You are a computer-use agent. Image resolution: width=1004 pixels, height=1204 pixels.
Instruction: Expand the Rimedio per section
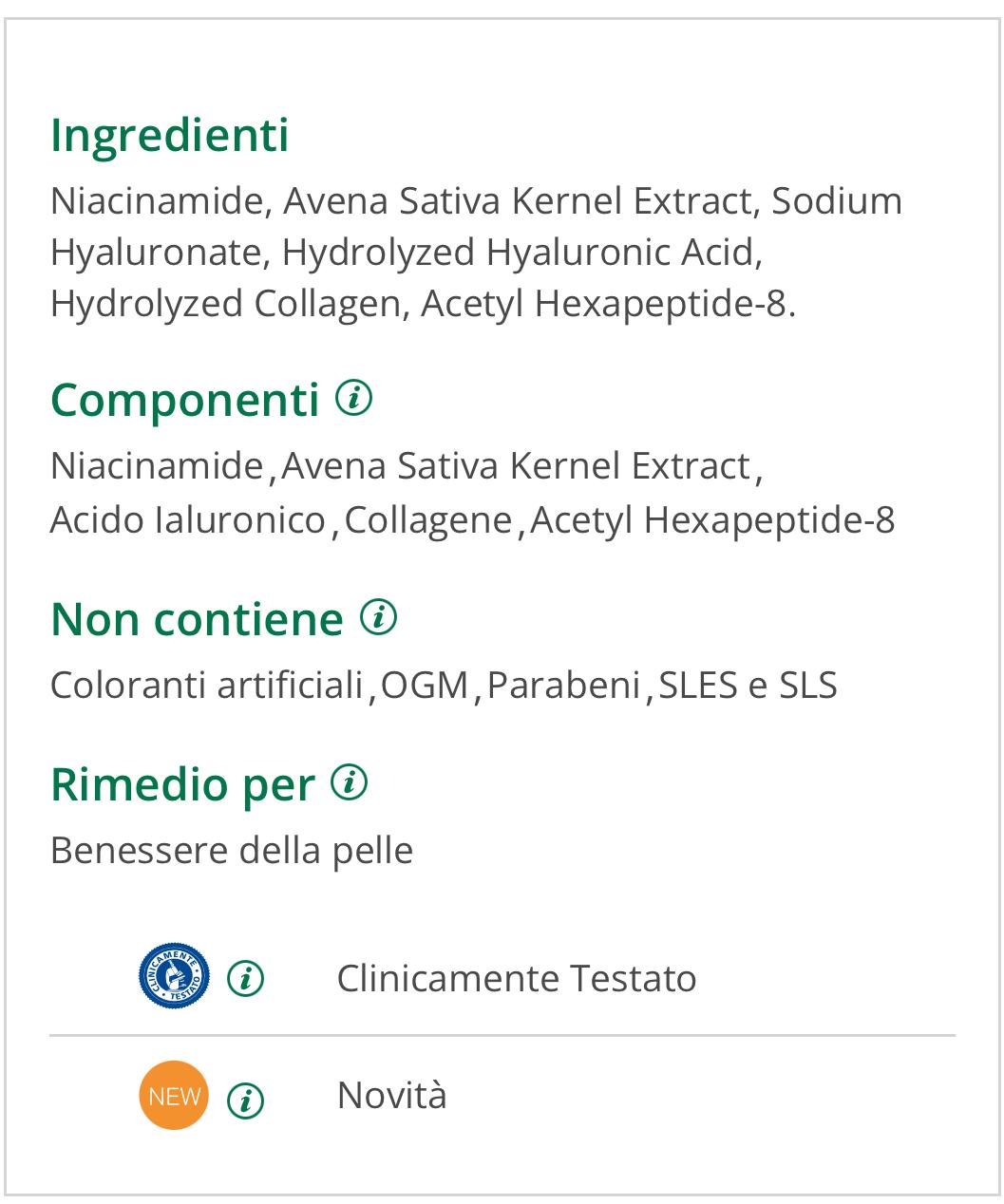coord(182,785)
